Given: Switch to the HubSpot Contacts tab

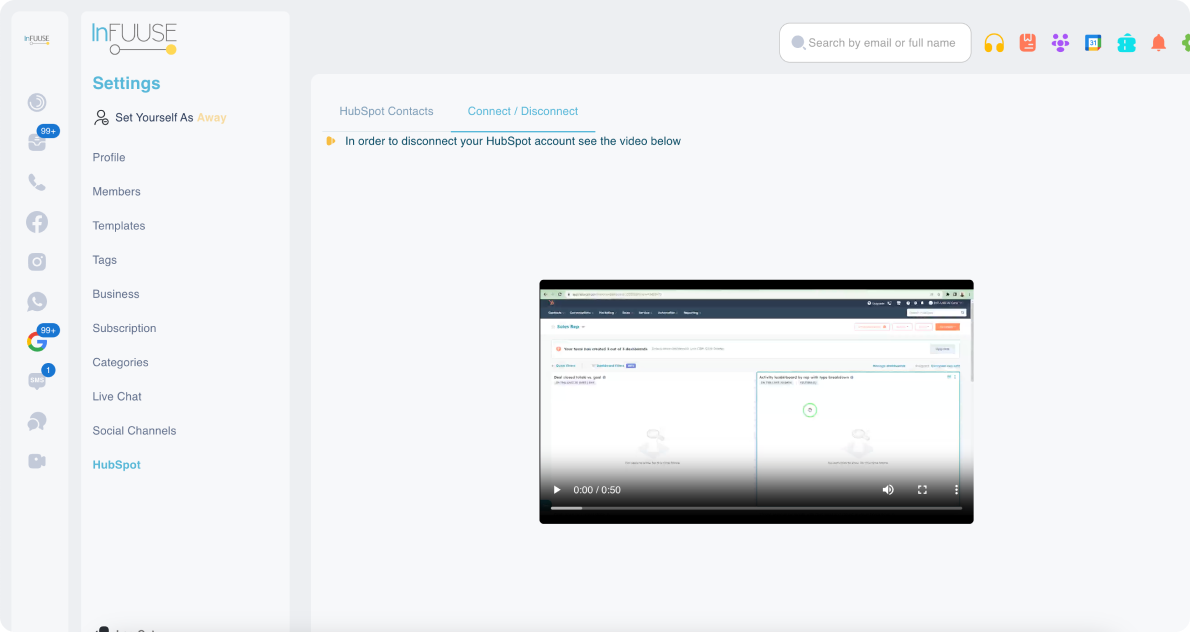Looking at the screenshot, I should tap(386, 111).
